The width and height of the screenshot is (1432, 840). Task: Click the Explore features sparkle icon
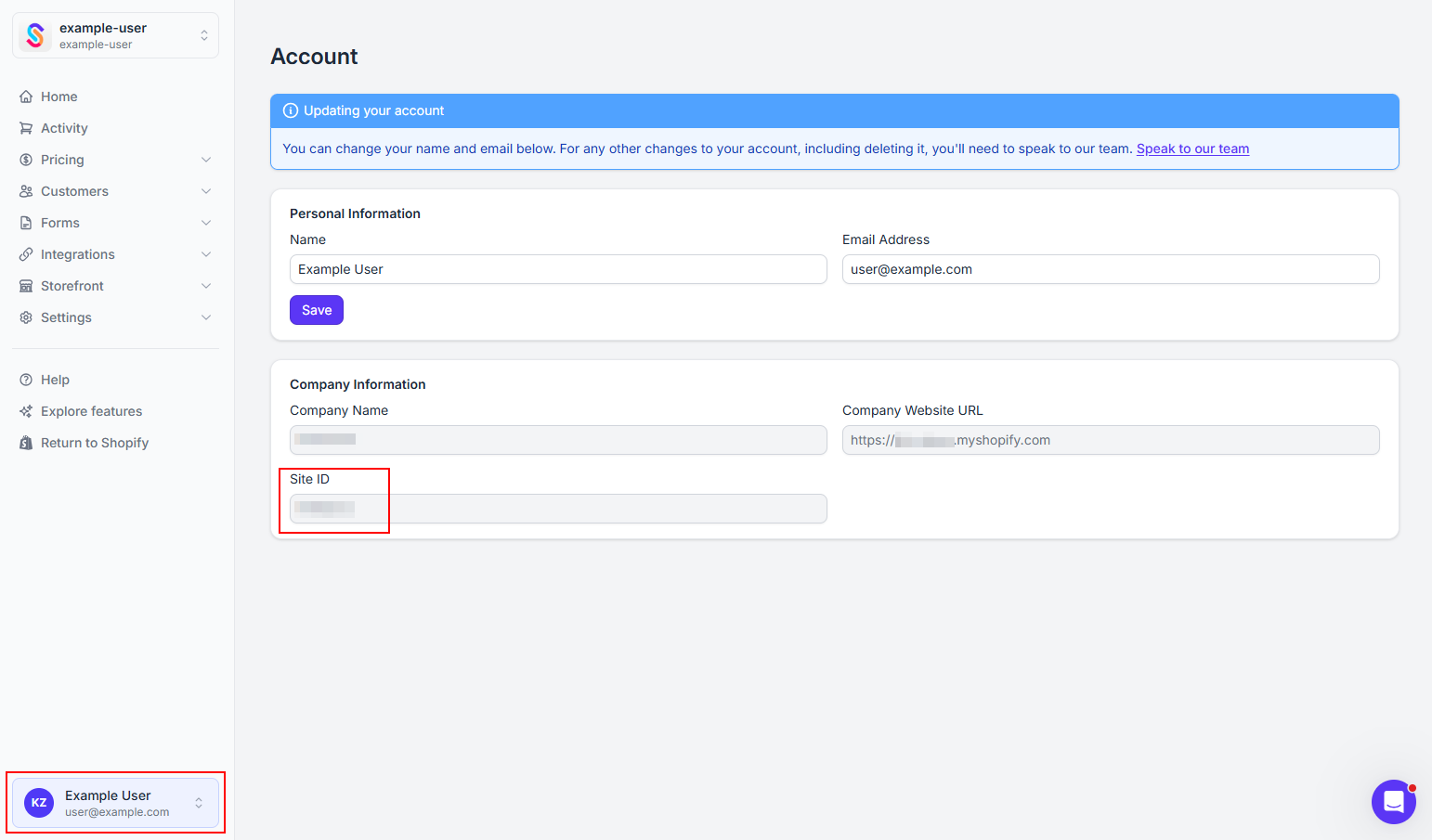(x=26, y=411)
